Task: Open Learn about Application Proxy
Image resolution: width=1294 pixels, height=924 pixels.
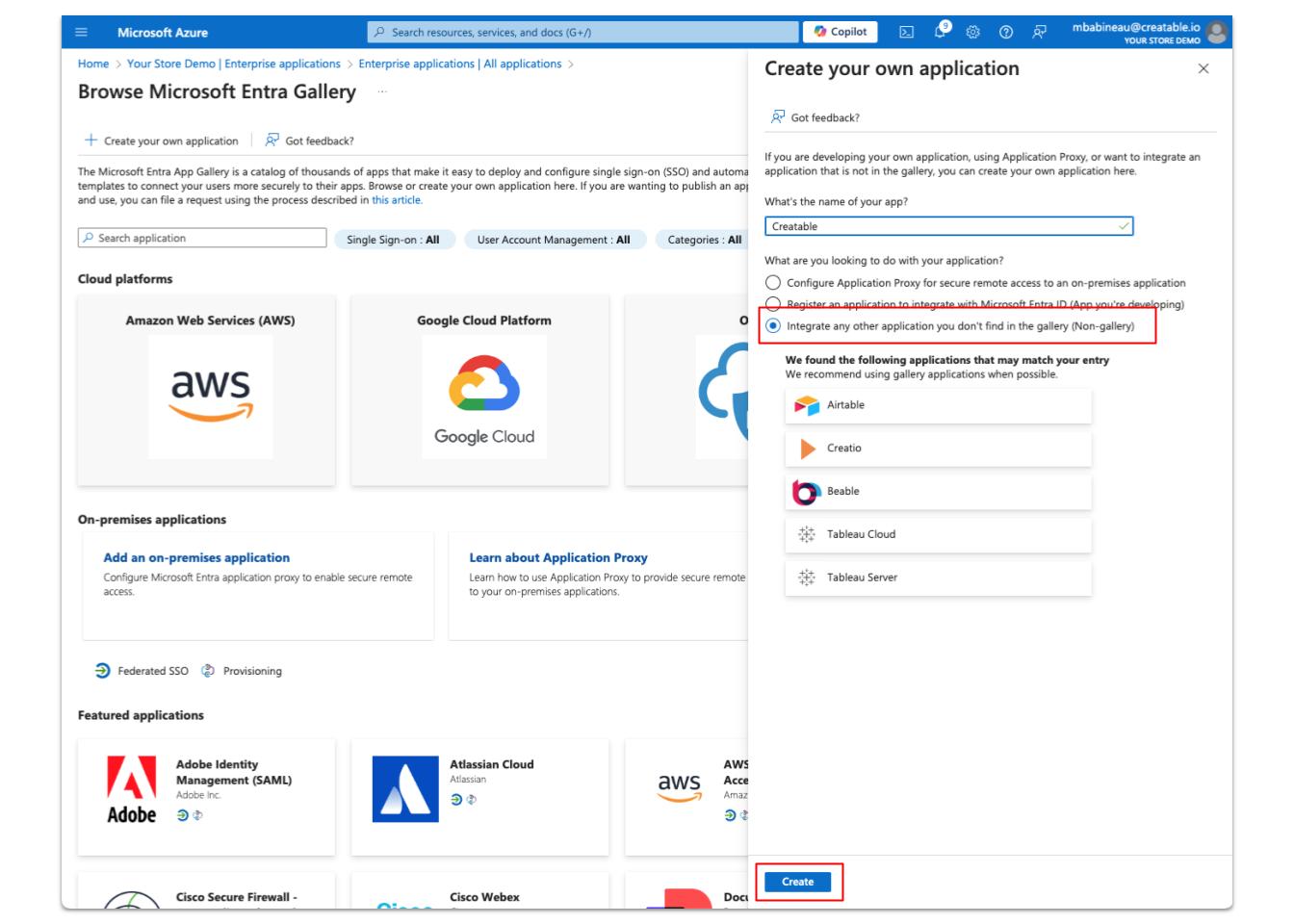Action: [x=558, y=557]
